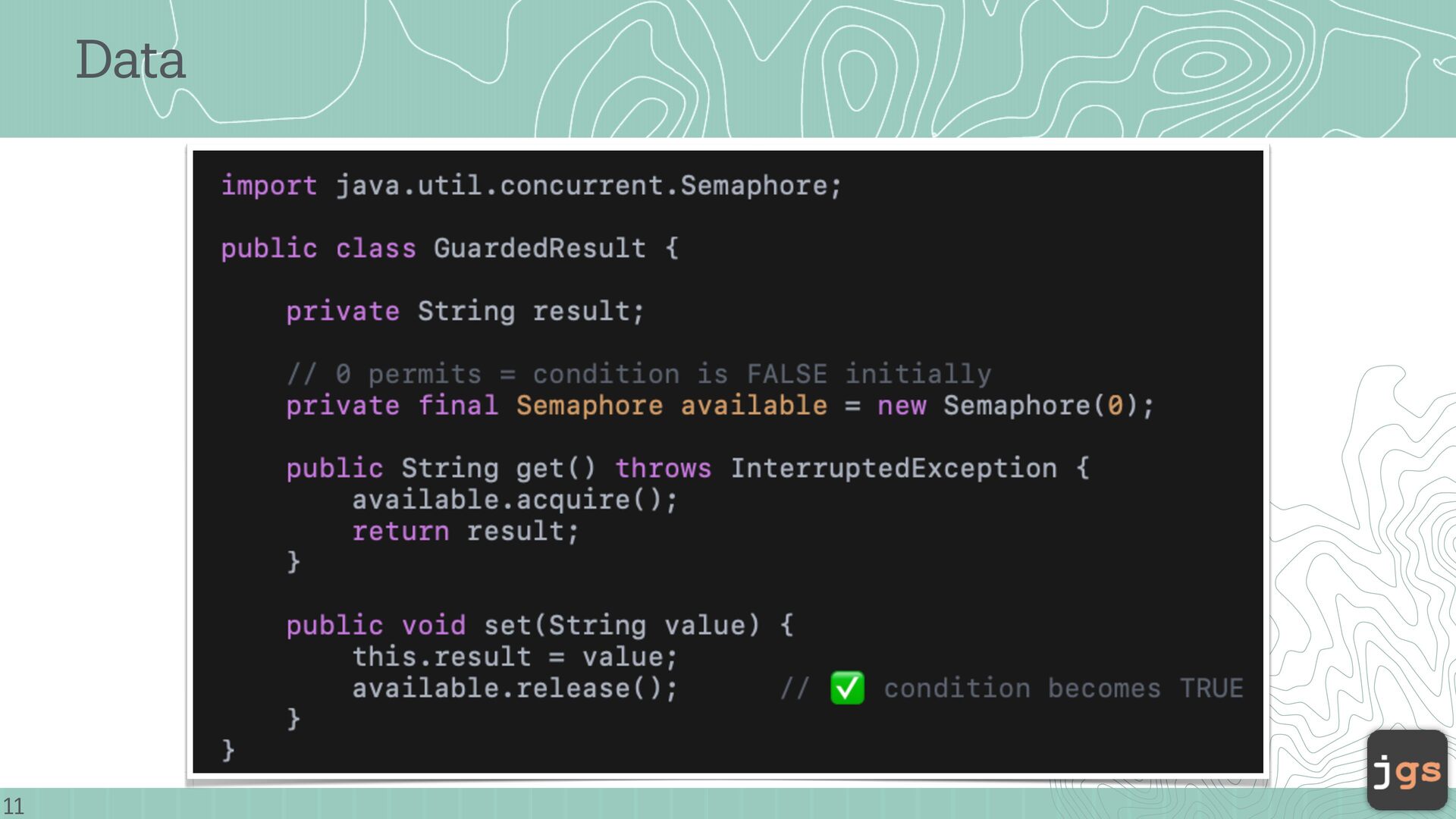1456x819 pixels.
Task: Click the "private String result;" declaration
Action: [465, 311]
